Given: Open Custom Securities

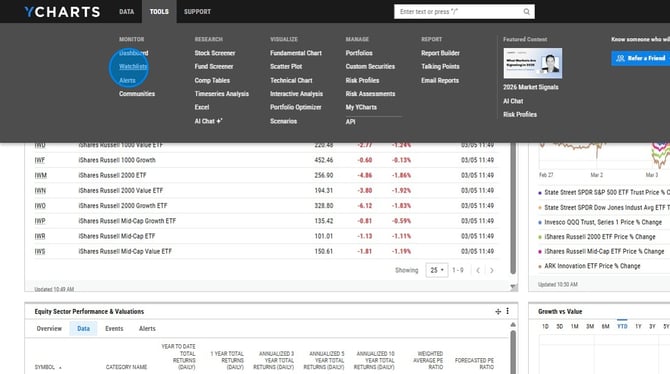Looking at the screenshot, I should 370,67.
